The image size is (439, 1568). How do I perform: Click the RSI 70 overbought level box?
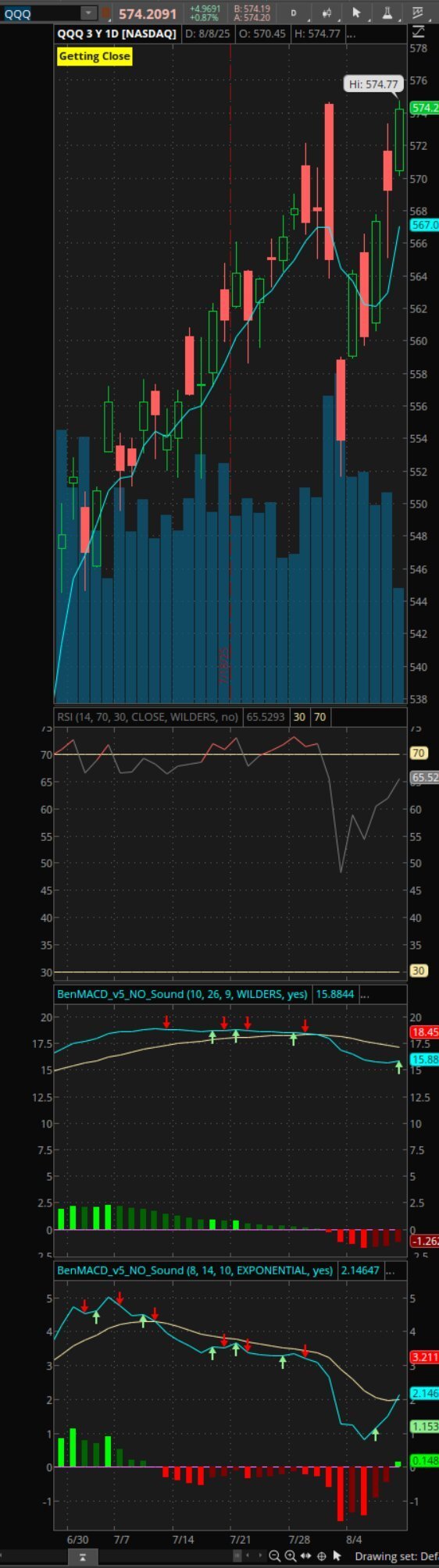319,716
